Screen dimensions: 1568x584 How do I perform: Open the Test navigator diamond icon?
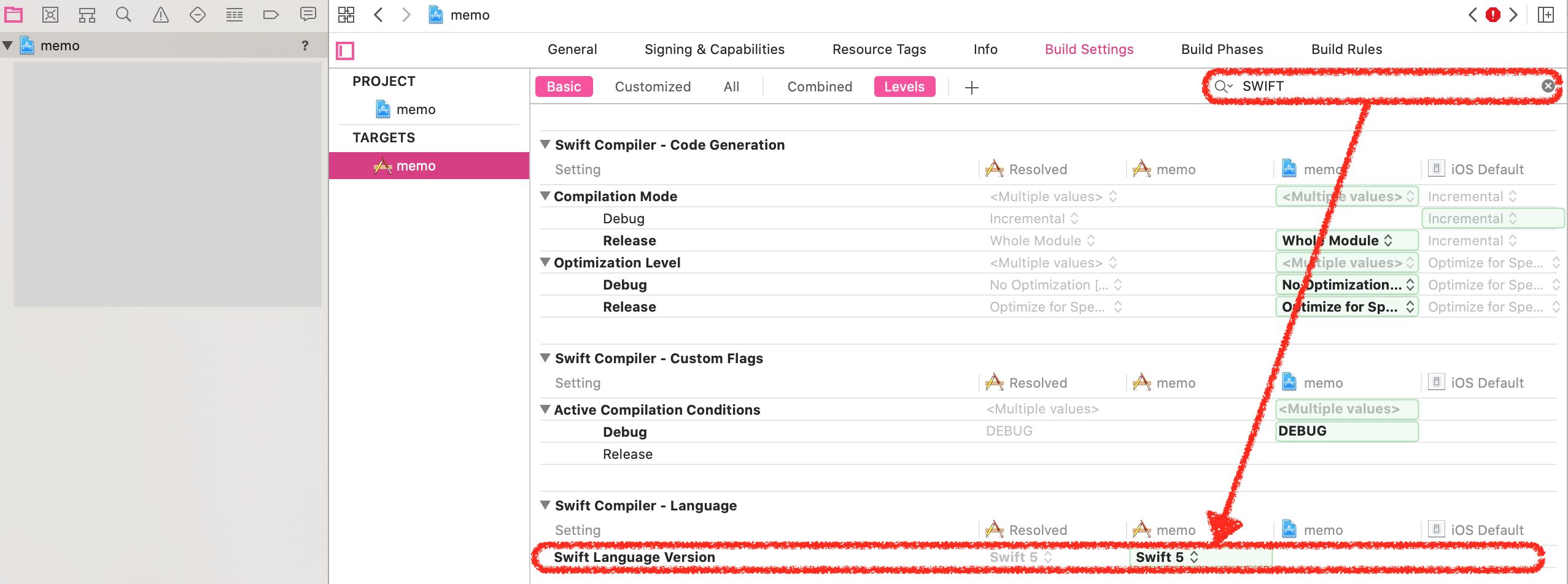198,15
